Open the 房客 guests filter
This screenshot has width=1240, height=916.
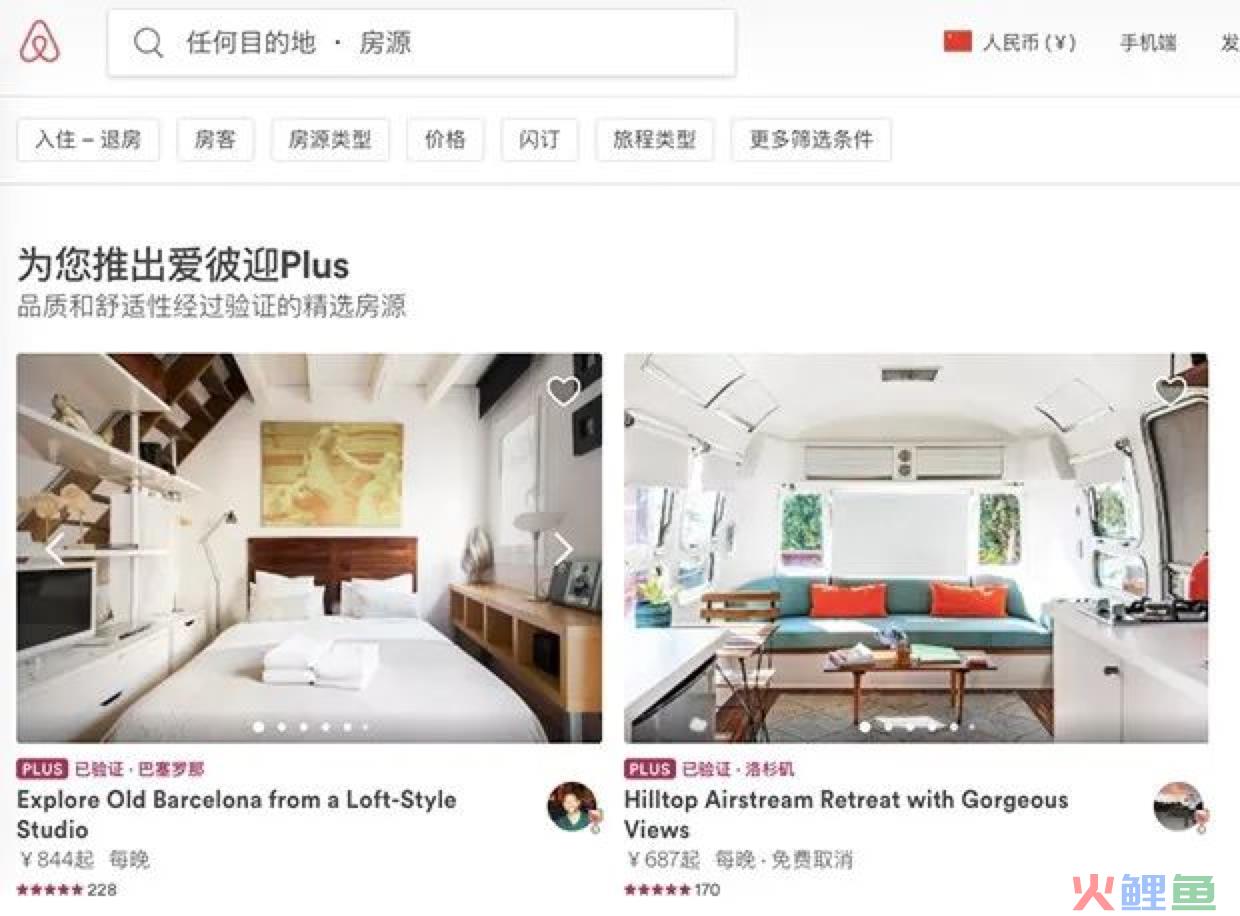coord(215,139)
